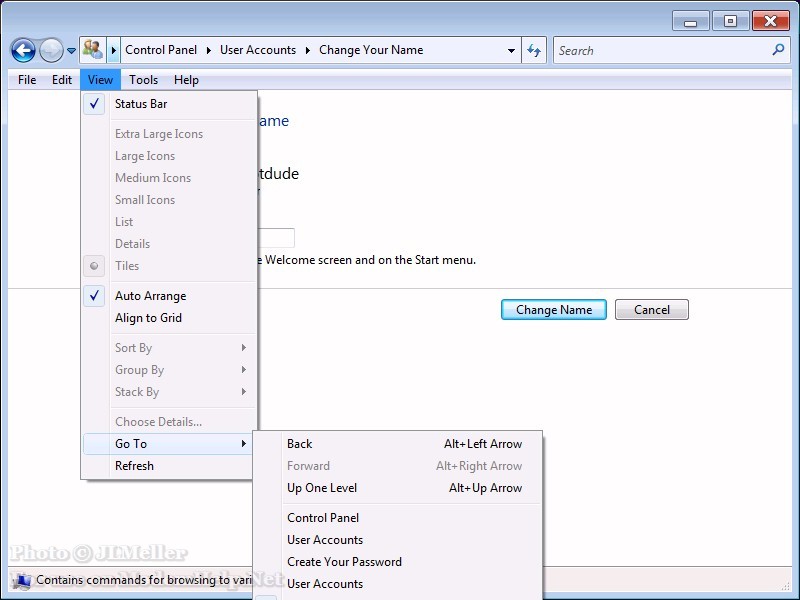Select the List view option
Screen dimensions: 800x600
169,221
